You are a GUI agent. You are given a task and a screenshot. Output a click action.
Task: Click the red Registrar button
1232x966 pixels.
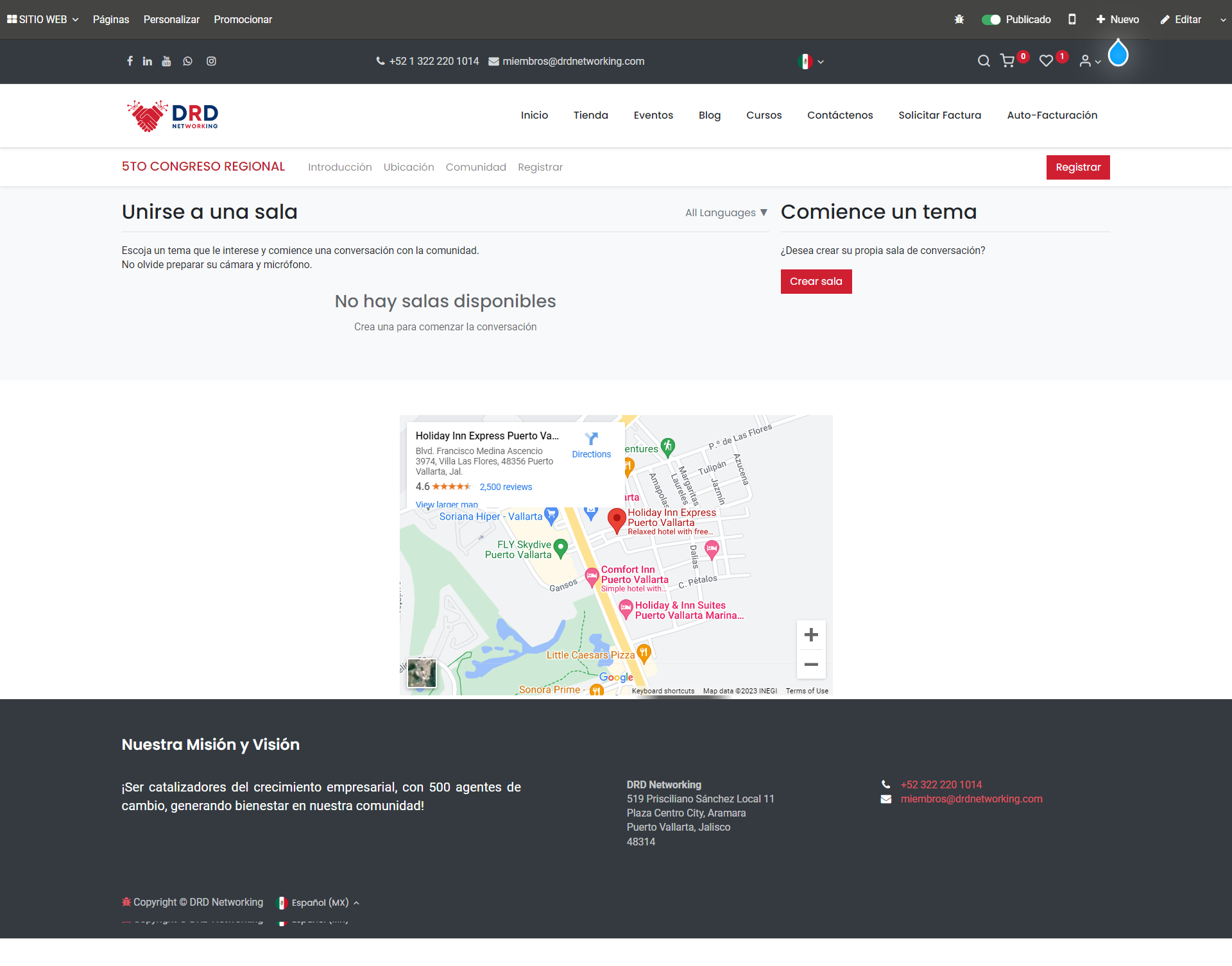[1077, 167]
